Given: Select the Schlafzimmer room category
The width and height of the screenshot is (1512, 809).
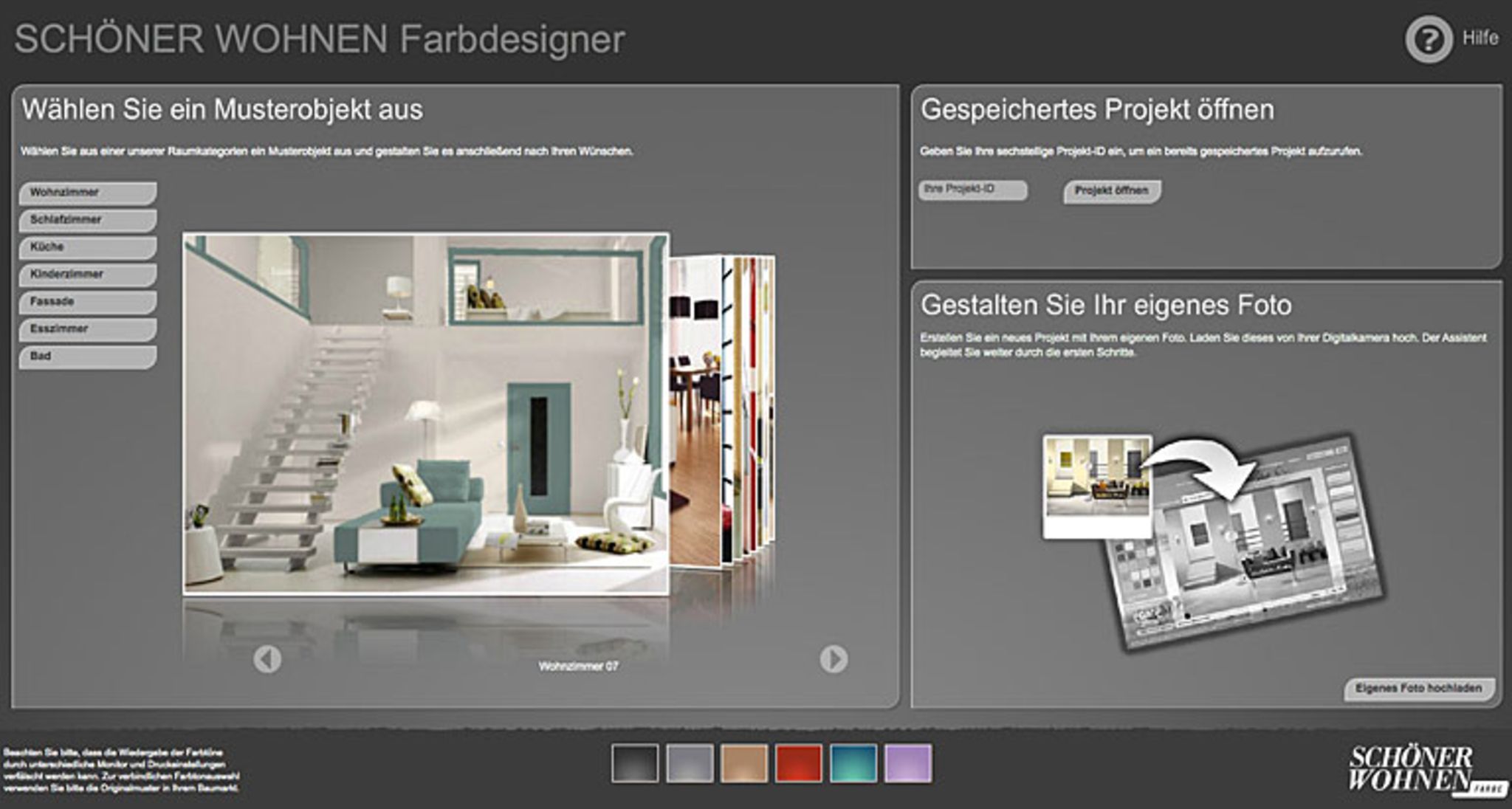Looking at the screenshot, I should [x=87, y=220].
